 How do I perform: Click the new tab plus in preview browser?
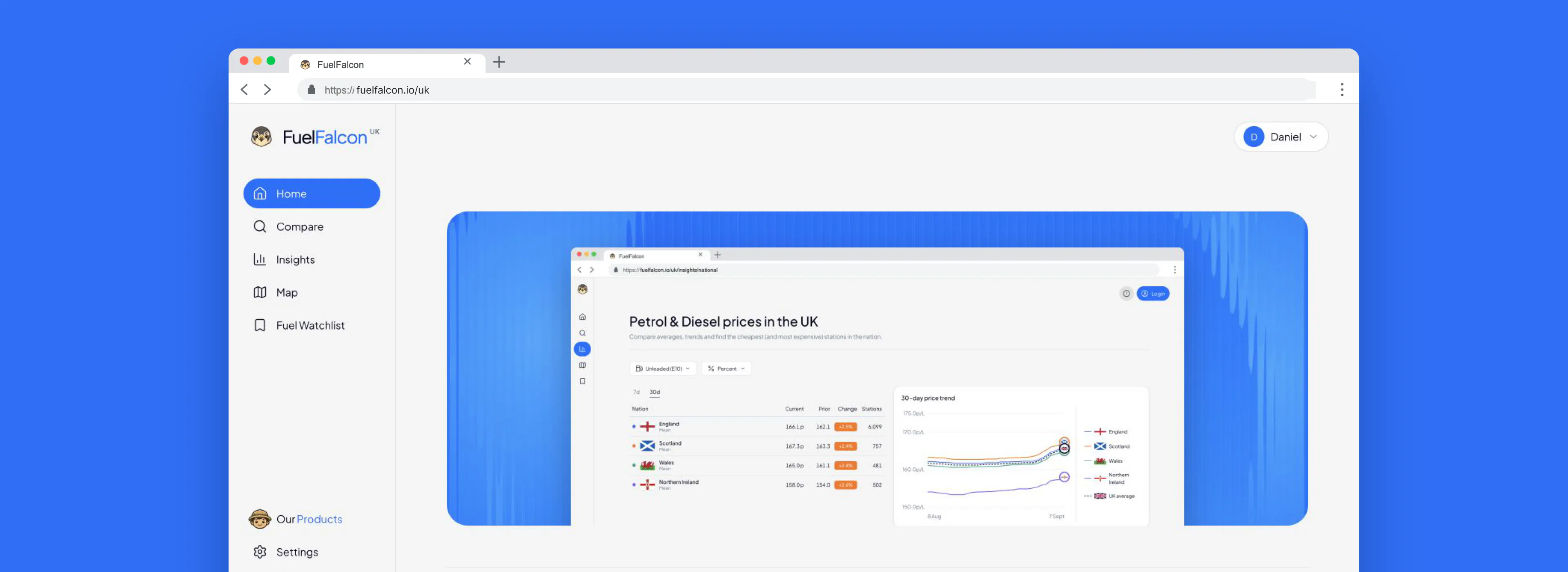pyautogui.click(x=718, y=255)
